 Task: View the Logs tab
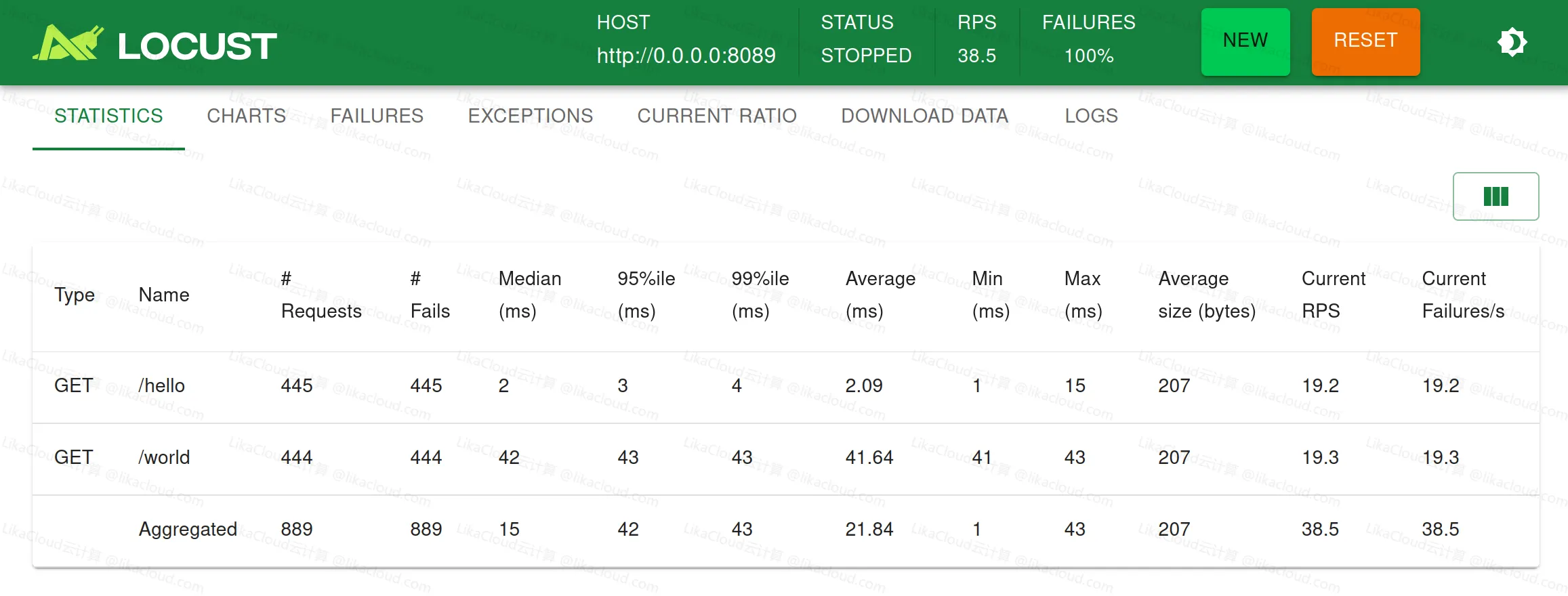(x=1091, y=116)
